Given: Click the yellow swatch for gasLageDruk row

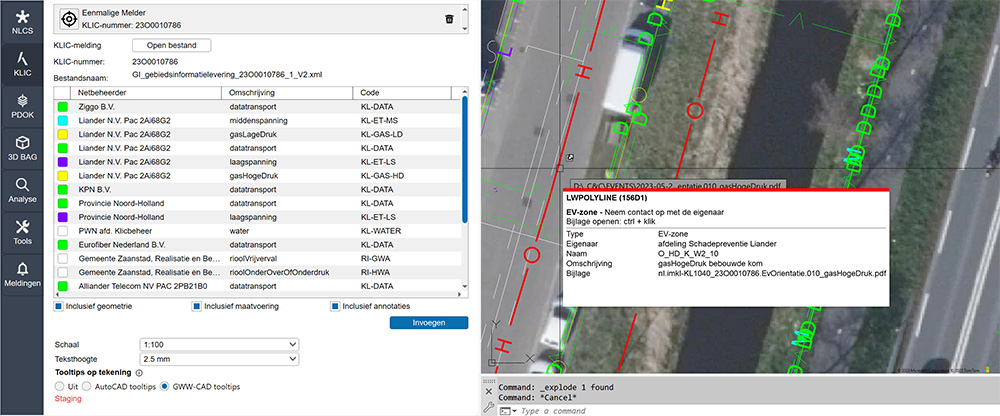Looking at the screenshot, I should (62, 135).
